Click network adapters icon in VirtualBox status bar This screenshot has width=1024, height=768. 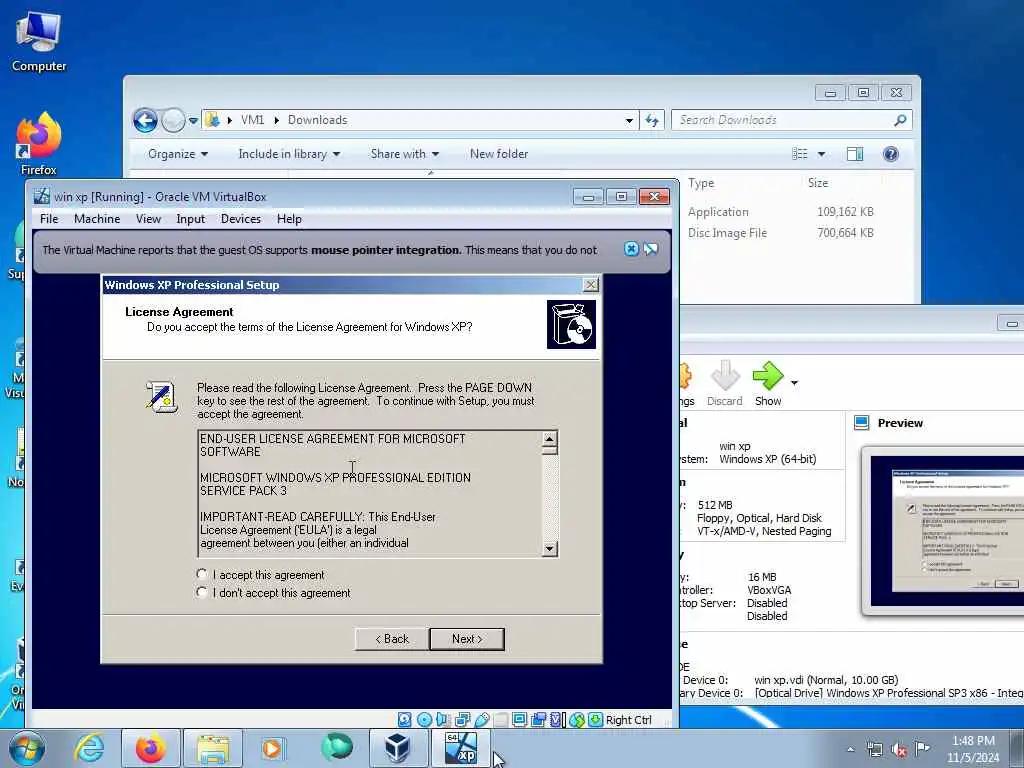pos(462,720)
